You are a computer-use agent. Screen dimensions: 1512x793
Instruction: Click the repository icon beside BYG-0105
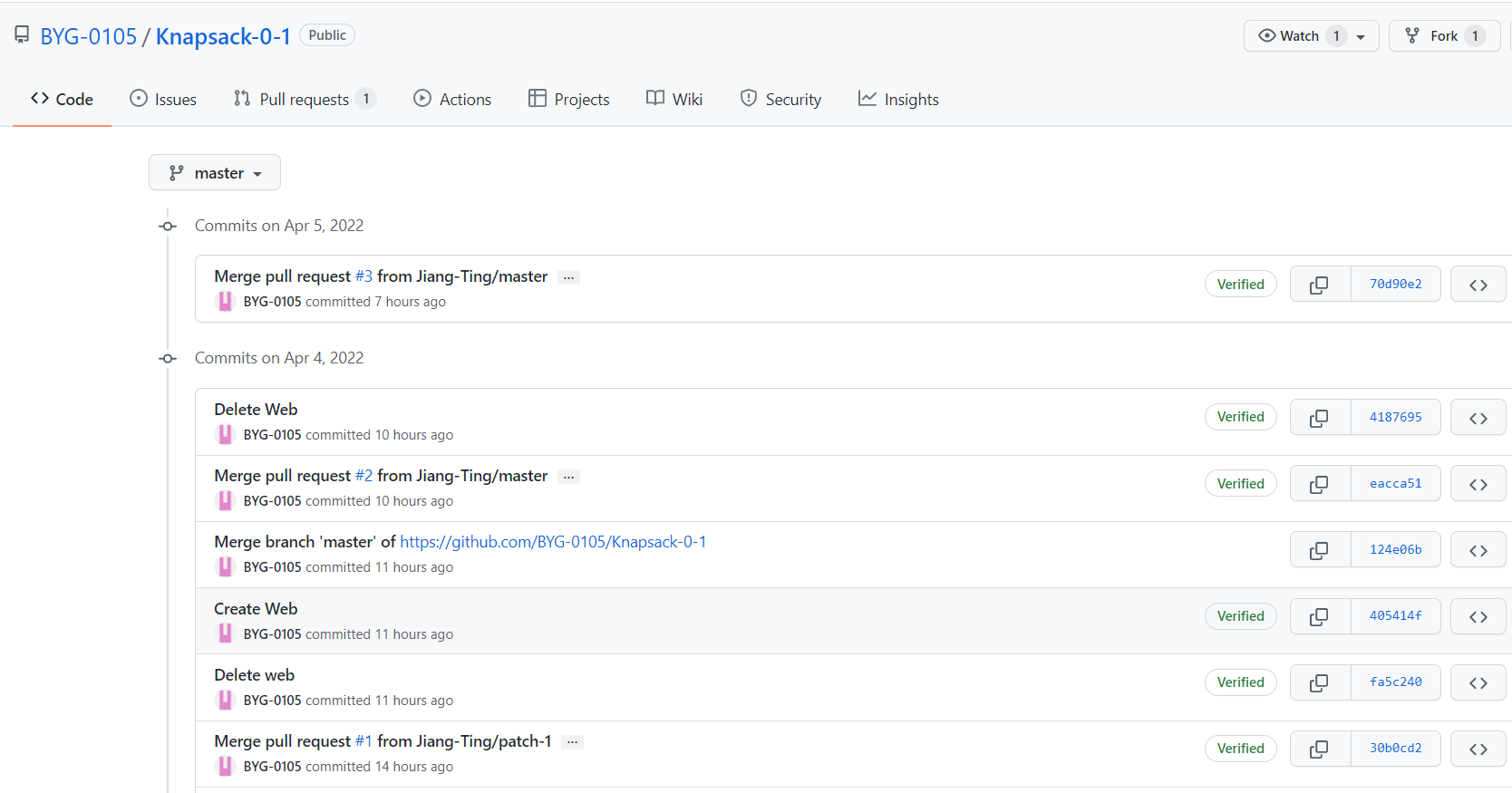pos(22,35)
